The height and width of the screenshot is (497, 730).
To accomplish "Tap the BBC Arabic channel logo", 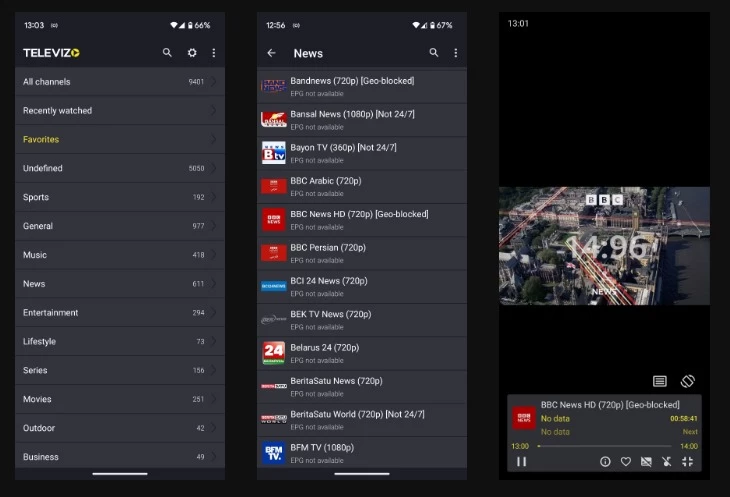I will [x=273, y=186].
